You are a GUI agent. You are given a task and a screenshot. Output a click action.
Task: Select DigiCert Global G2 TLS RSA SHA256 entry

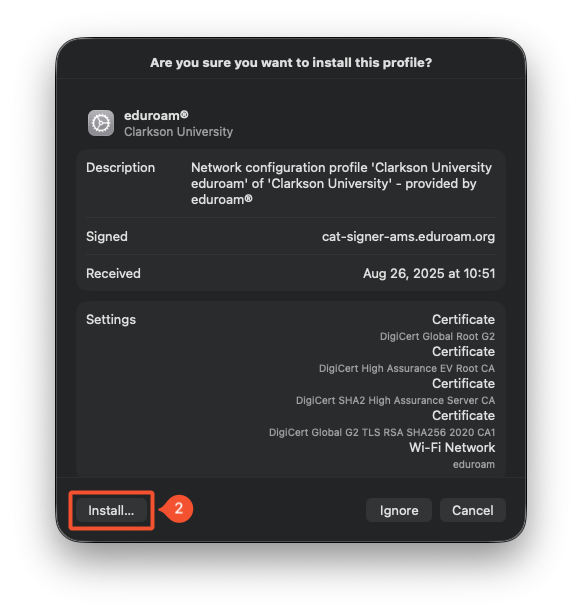pos(382,432)
